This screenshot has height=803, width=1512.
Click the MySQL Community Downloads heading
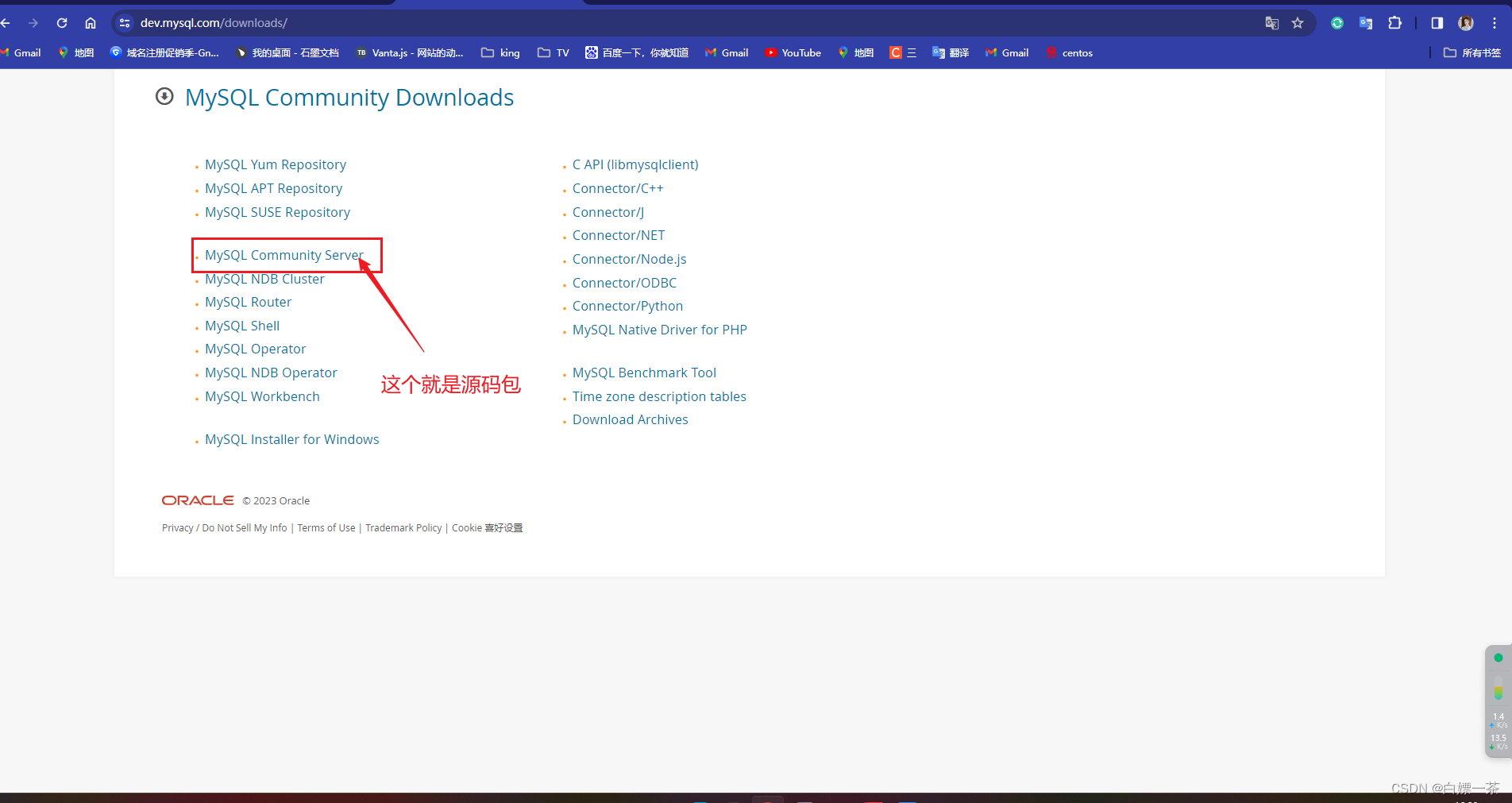pyautogui.click(x=349, y=97)
